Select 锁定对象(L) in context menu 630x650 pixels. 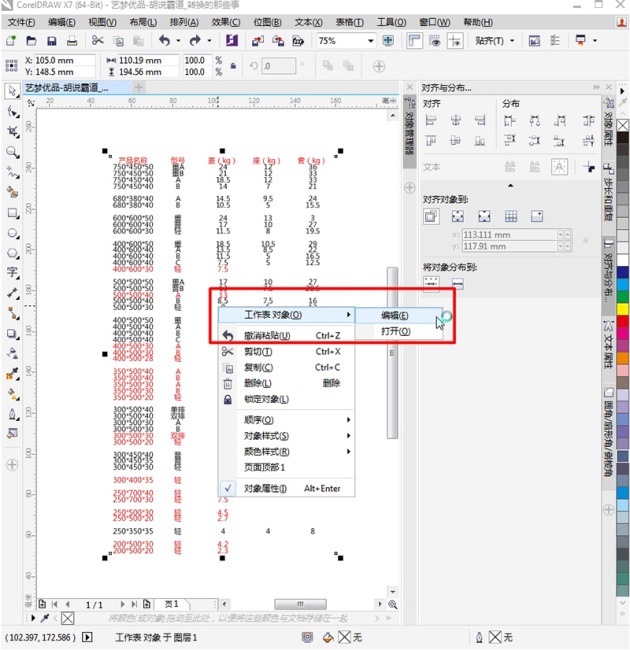pyautogui.click(x=287, y=400)
